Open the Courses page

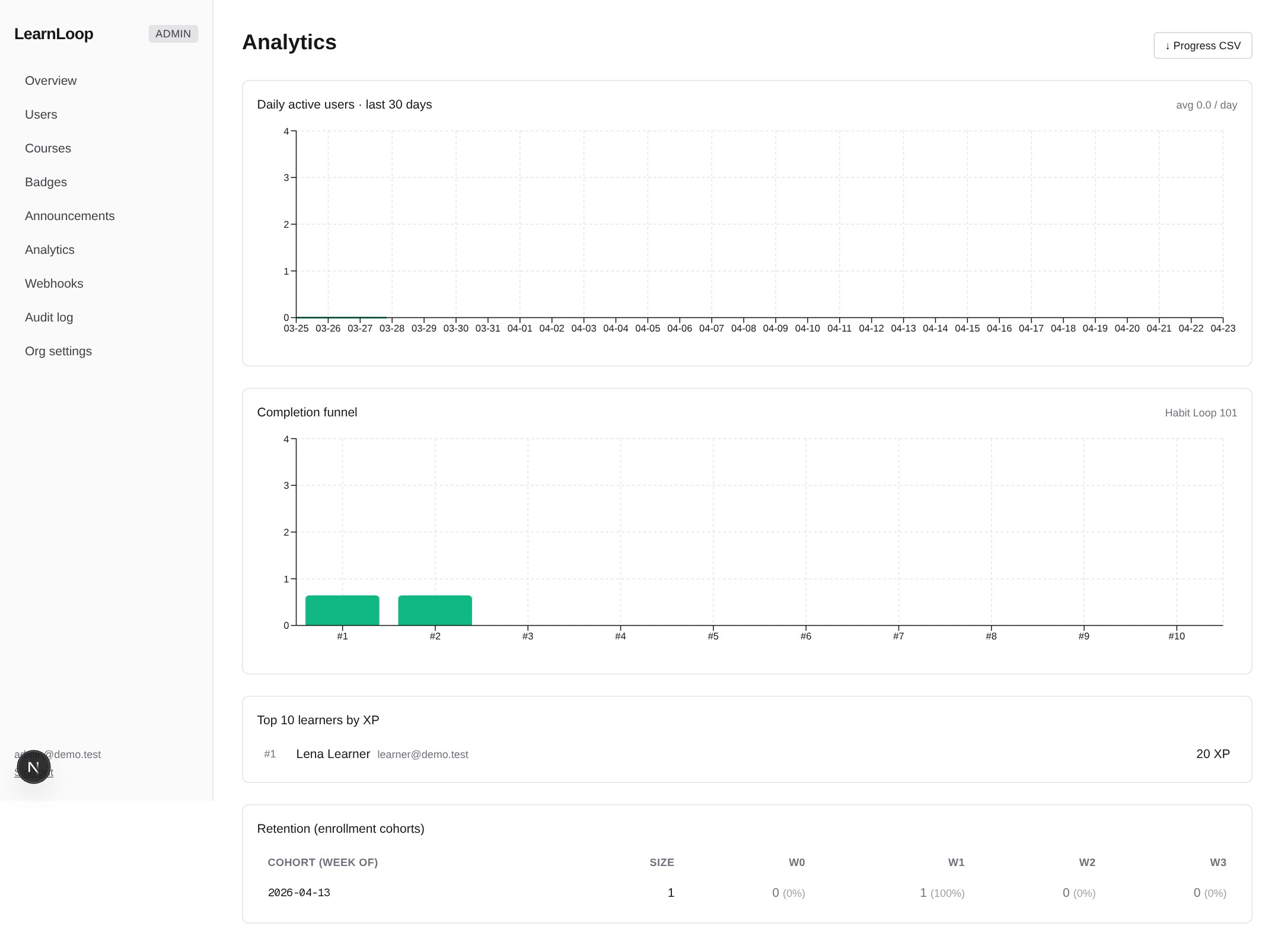pos(48,148)
